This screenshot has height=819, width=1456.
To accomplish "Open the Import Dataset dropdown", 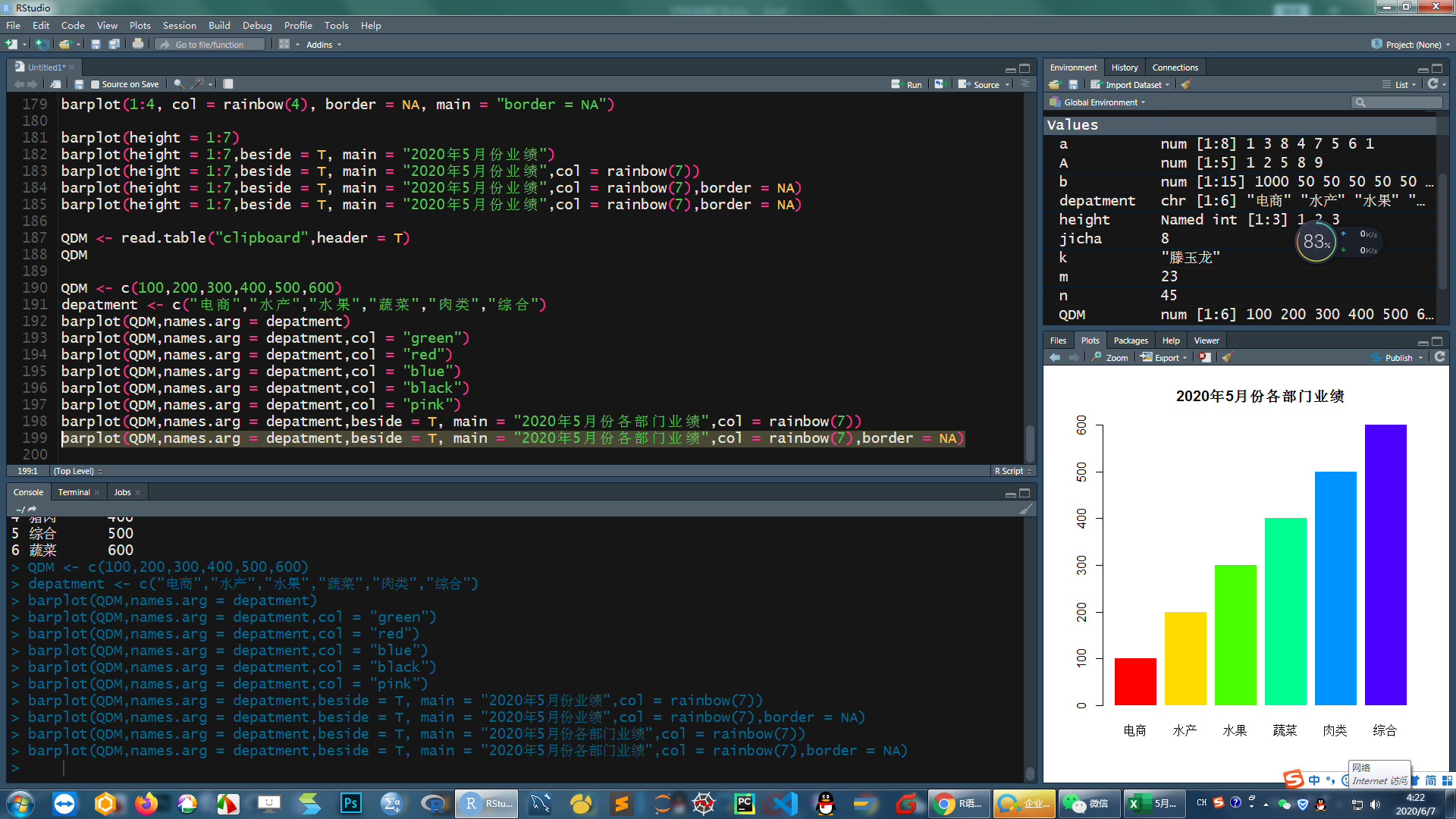I will (1133, 84).
